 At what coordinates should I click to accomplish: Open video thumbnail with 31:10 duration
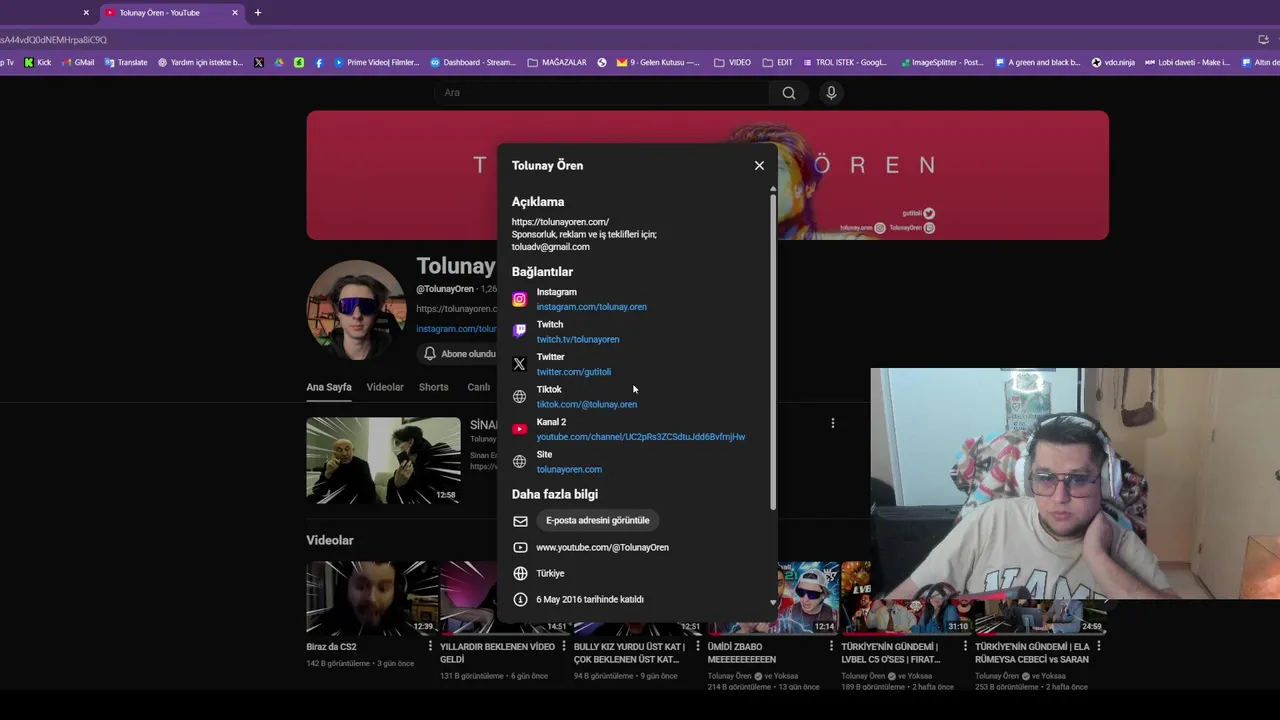(907, 598)
